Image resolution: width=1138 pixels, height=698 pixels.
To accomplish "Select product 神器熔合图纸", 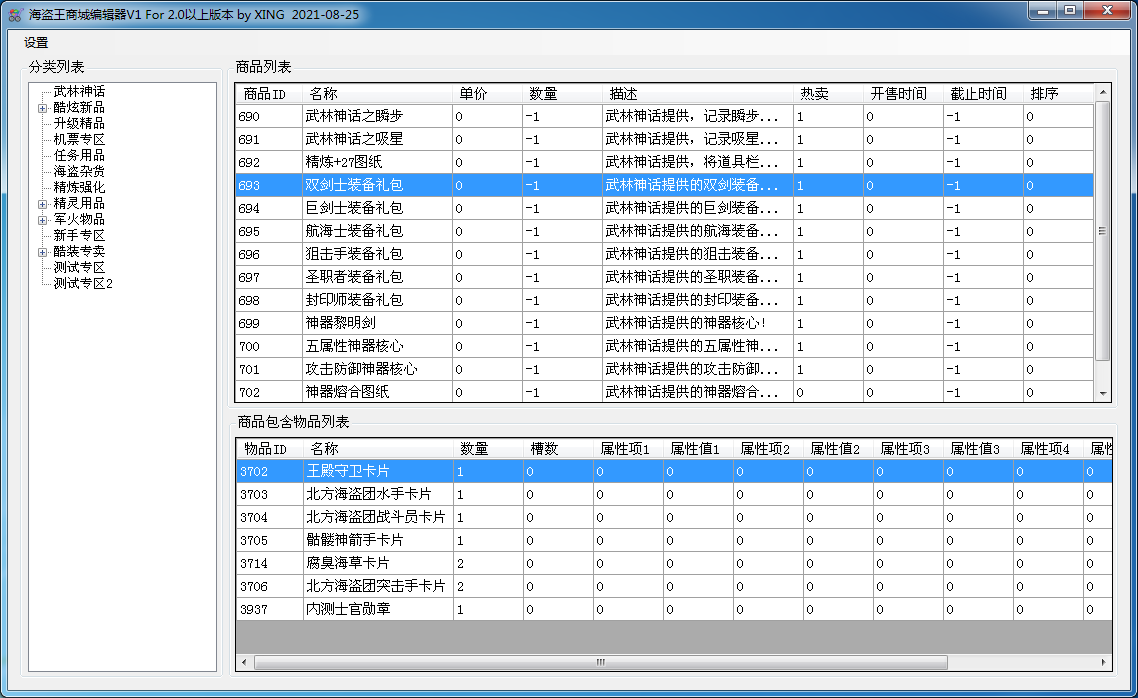I will pyautogui.click(x=665, y=392).
